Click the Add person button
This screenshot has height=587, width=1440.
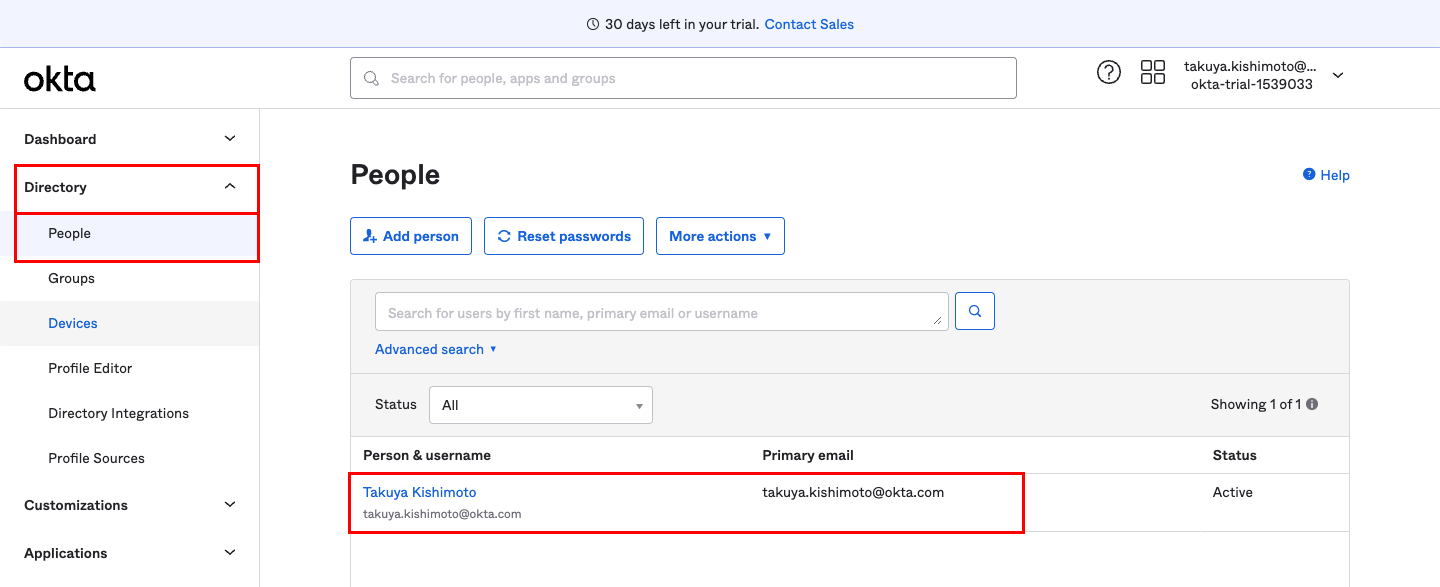click(411, 236)
